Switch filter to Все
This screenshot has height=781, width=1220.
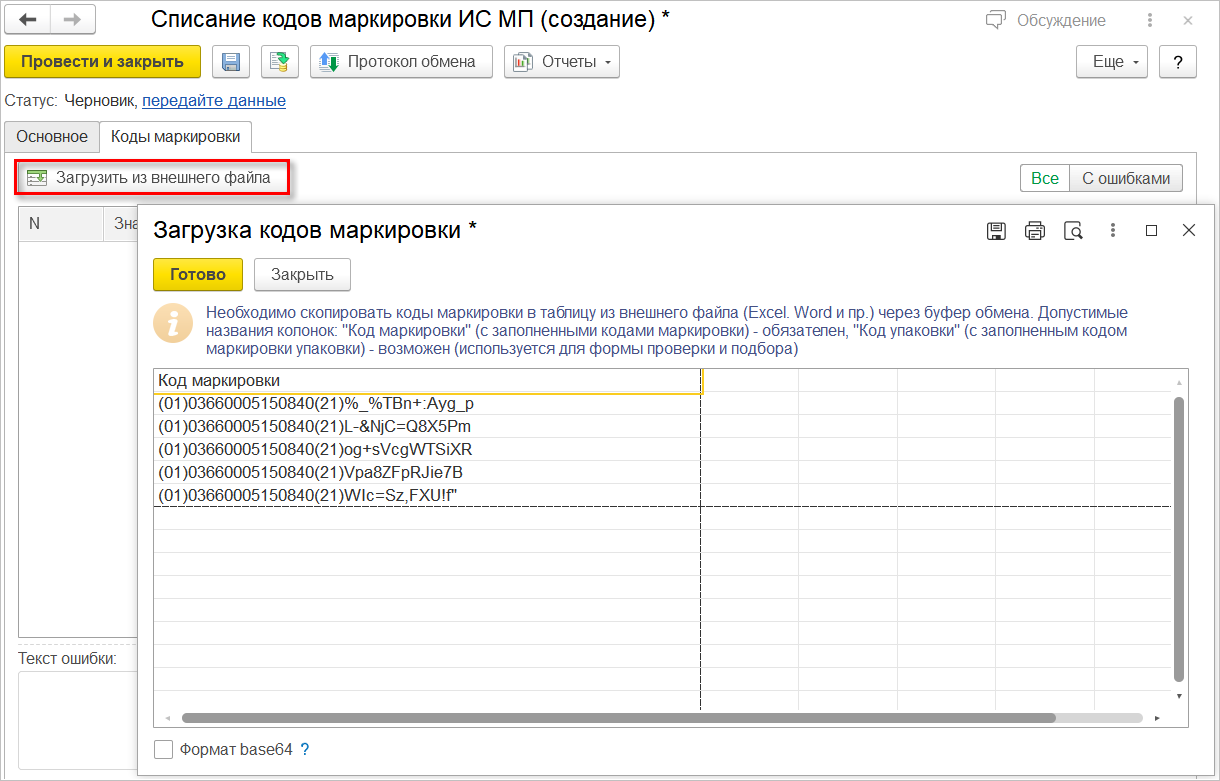click(x=1044, y=178)
